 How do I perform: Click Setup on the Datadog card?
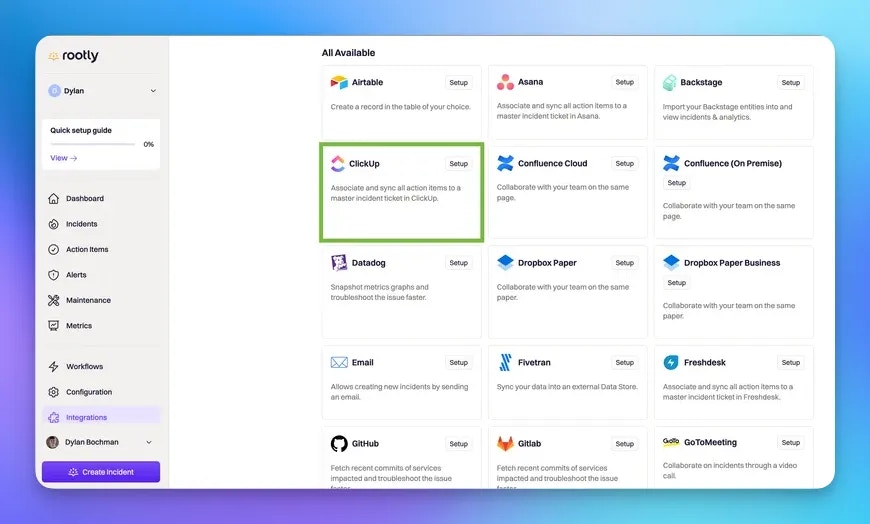click(x=458, y=263)
